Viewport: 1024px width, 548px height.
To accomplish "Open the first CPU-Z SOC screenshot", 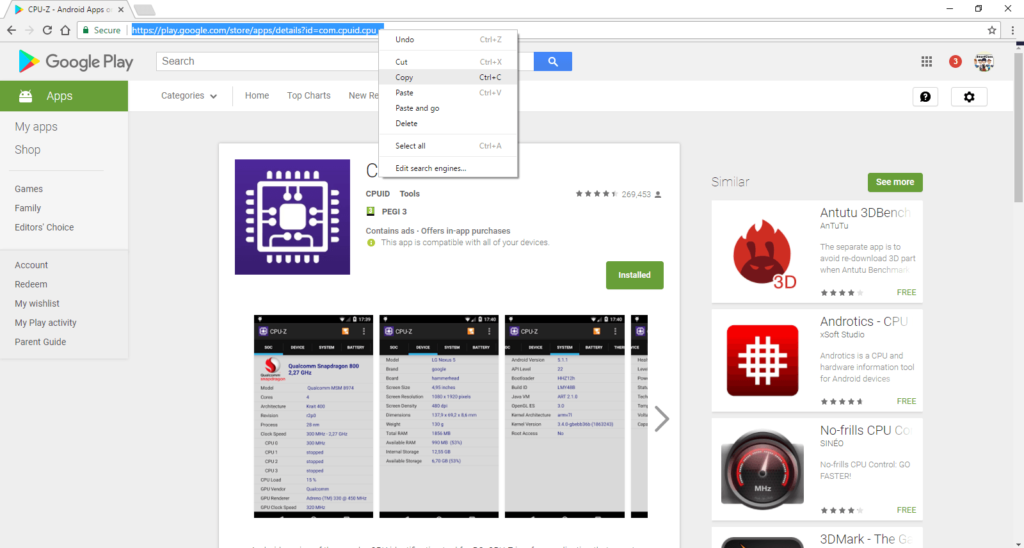I will 313,417.
